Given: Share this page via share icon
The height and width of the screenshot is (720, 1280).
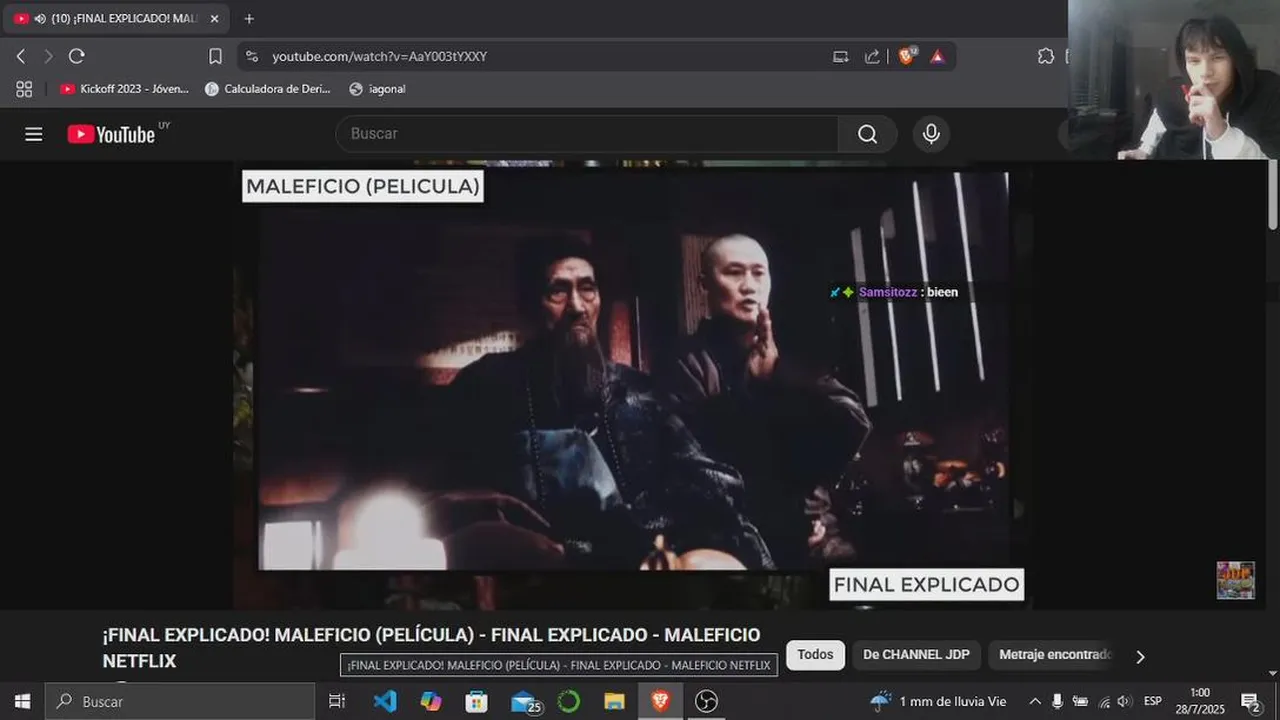Looking at the screenshot, I should pyautogui.click(x=872, y=56).
